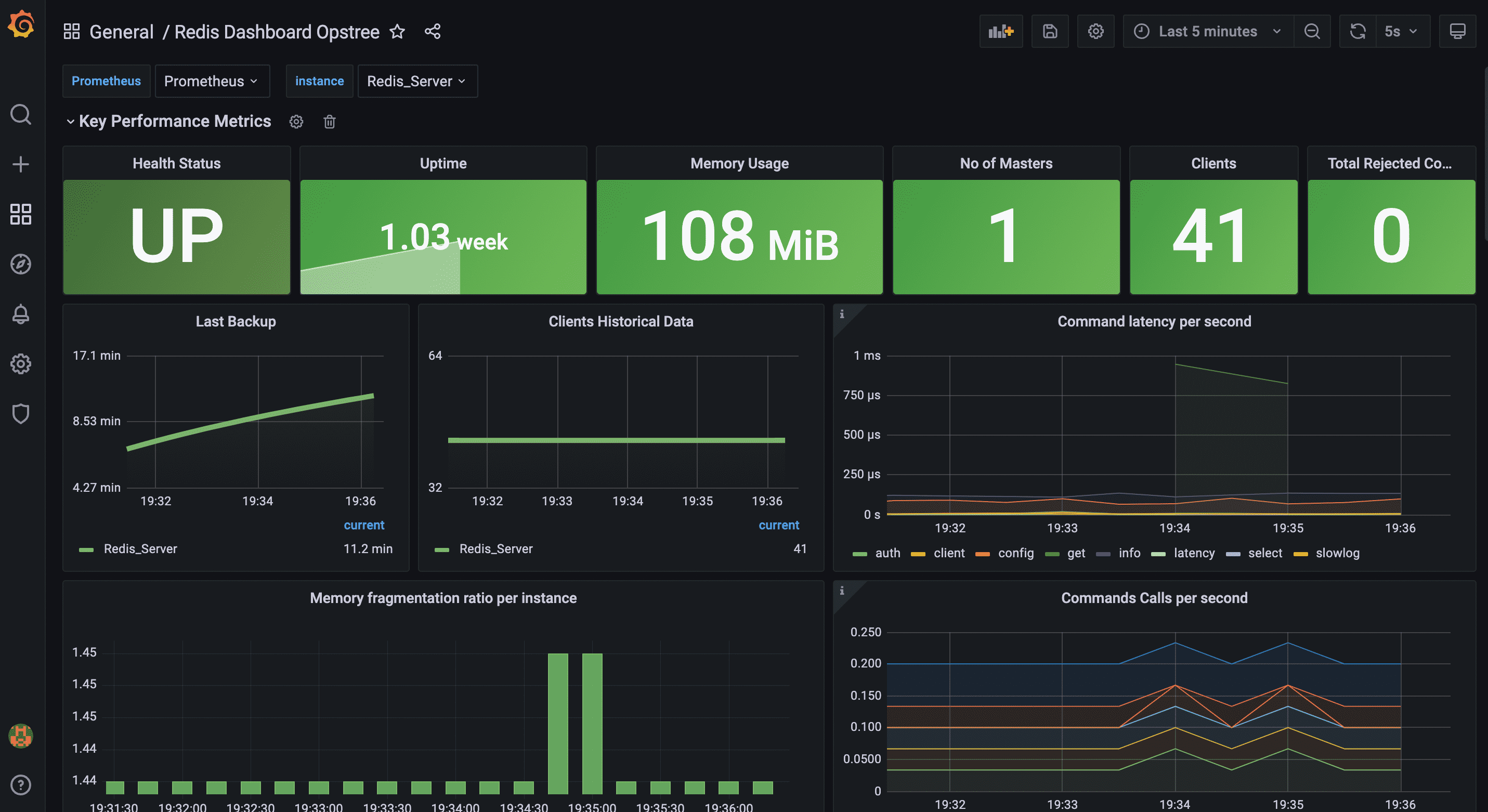Open dashboard settings gear in top toolbar
The width and height of the screenshot is (1488, 812).
1095,31
